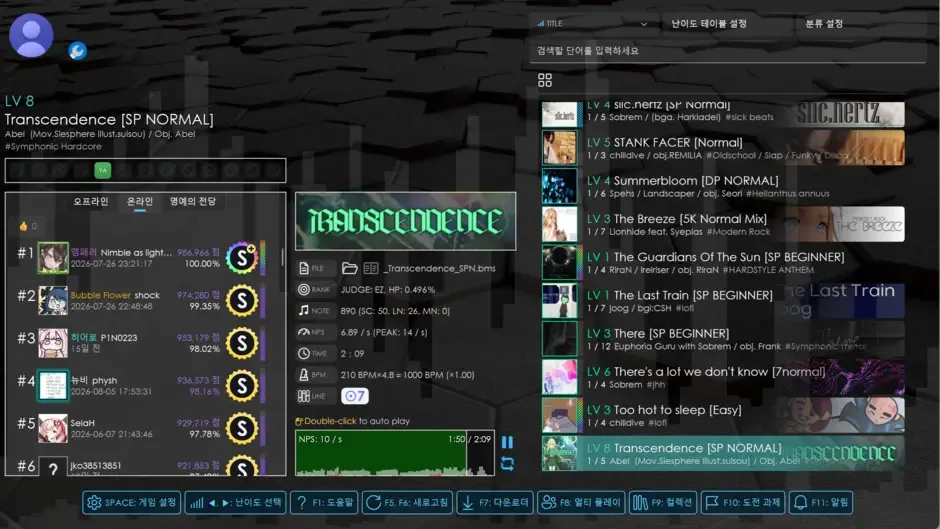Click the 난이도 선택 difficulty button
The image size is (940, 529).
(236, 503)
